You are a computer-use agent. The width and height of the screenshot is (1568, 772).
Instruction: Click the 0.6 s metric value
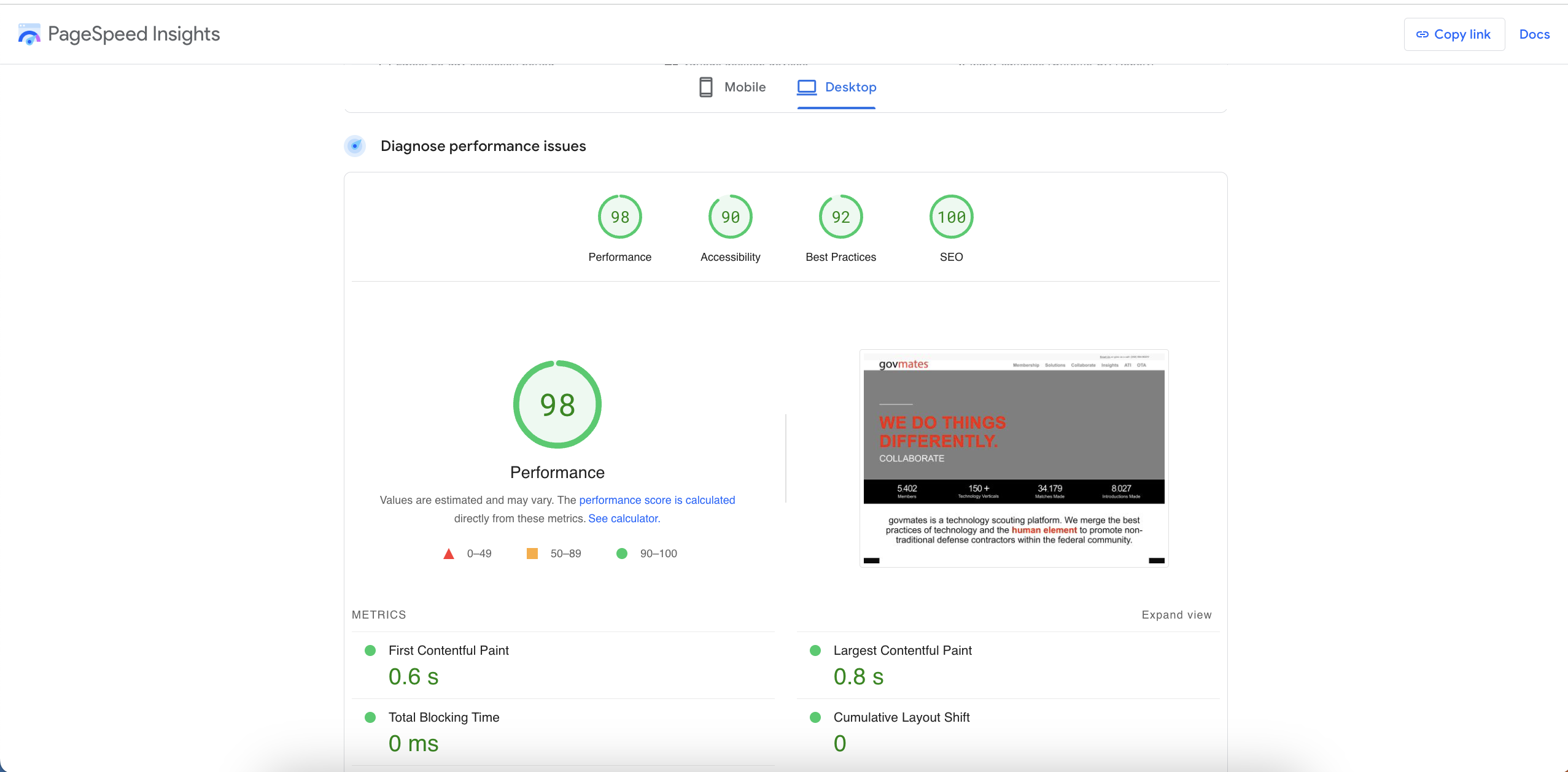click(414, 677)
